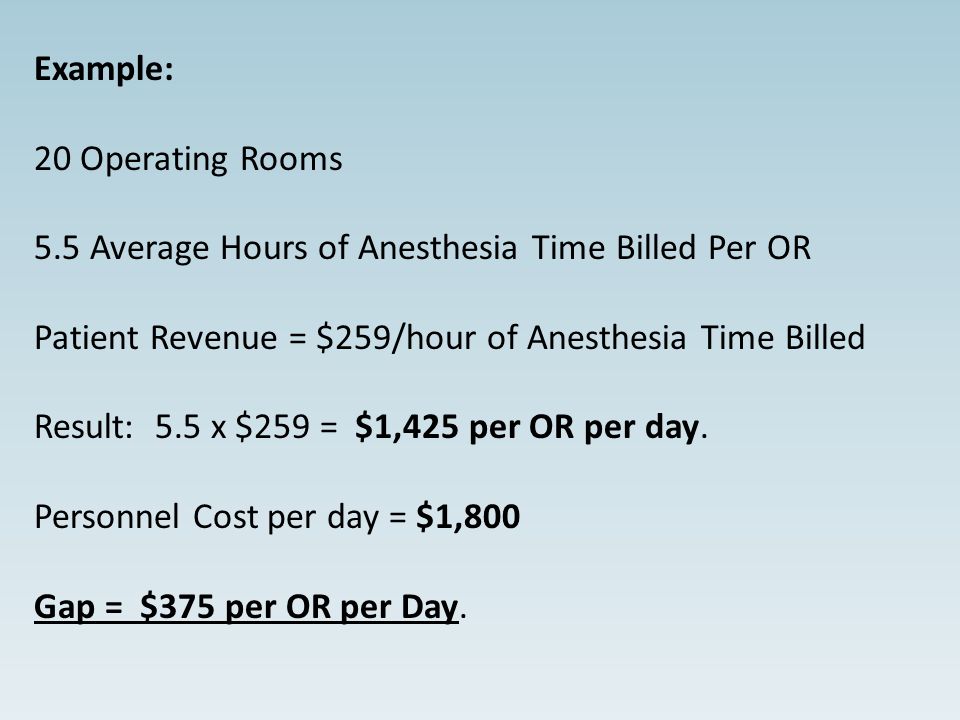Click "Personnel Cost per day" text
The width and height of the screenshot is (960, 720).
pos(206,517)
